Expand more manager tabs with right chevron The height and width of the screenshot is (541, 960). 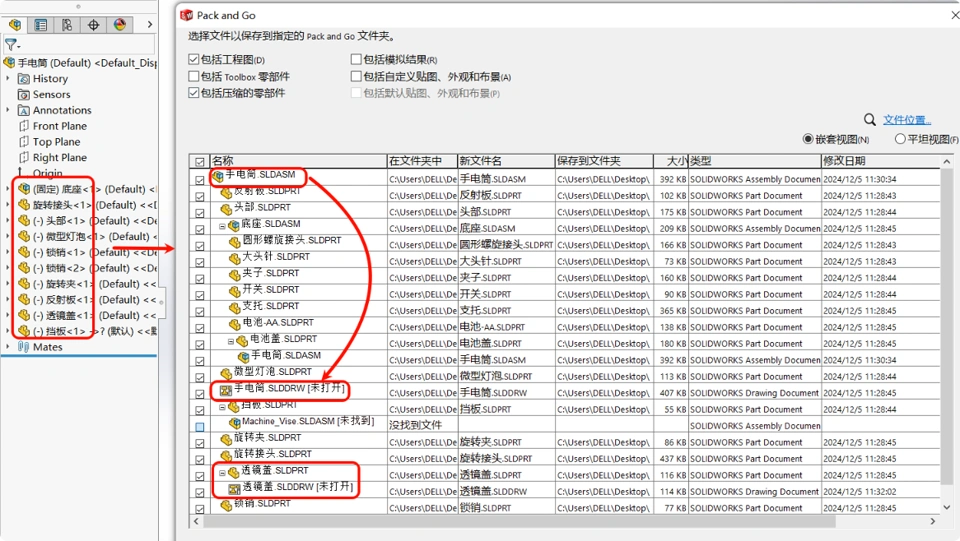(149, 24)
